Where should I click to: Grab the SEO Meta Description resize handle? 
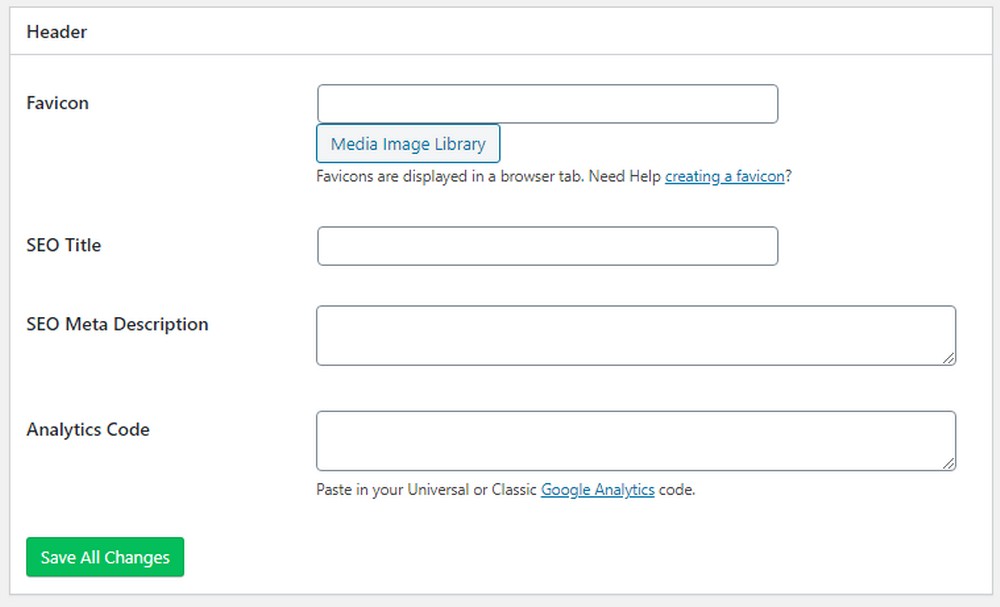pyautogui.click(x=948, y=358)
